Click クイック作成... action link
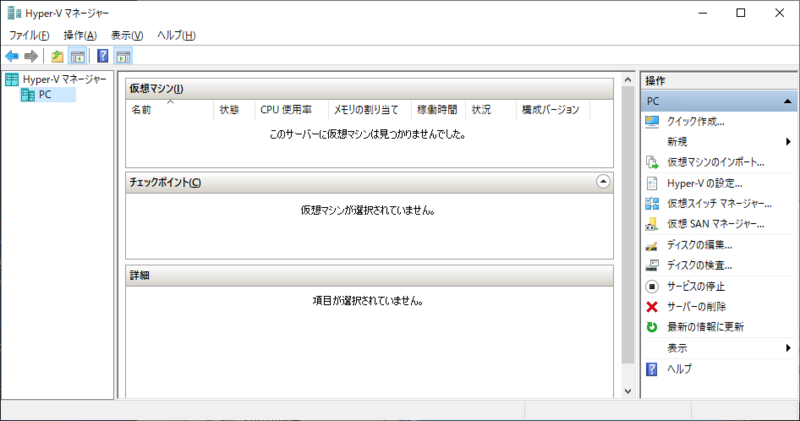The image size is (800, 421). click(x=695, y=121)
